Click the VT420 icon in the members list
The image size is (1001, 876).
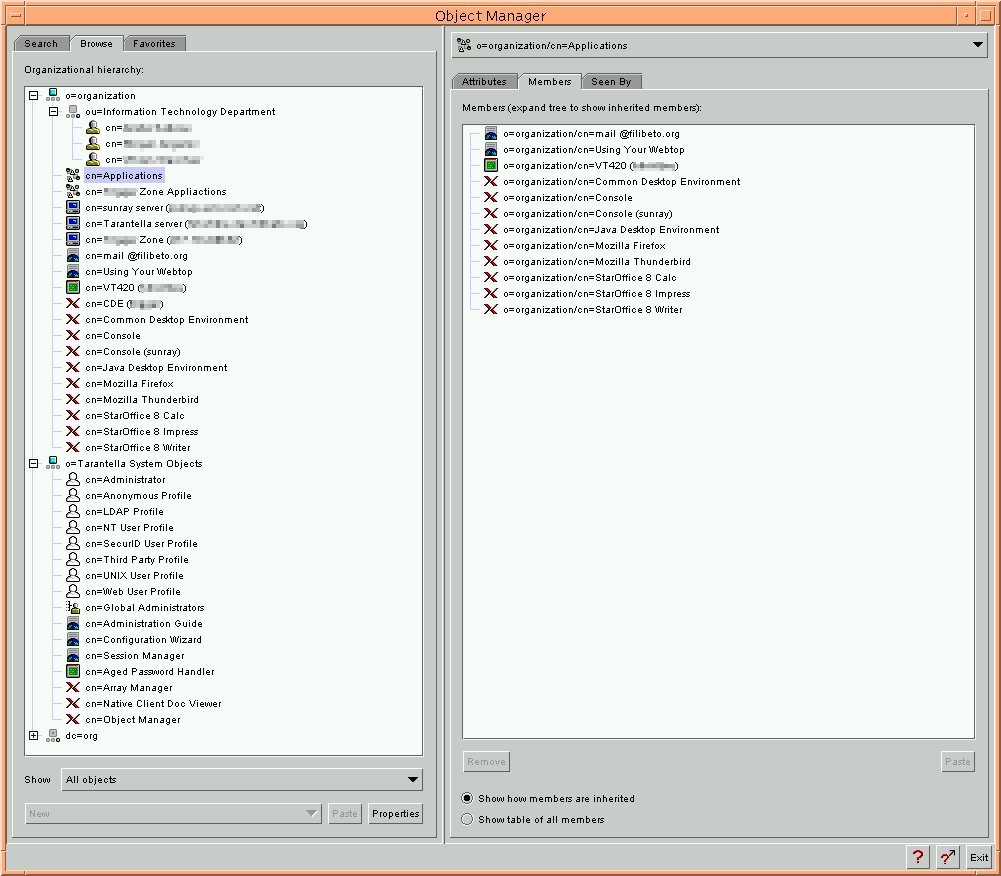[491, 166]
